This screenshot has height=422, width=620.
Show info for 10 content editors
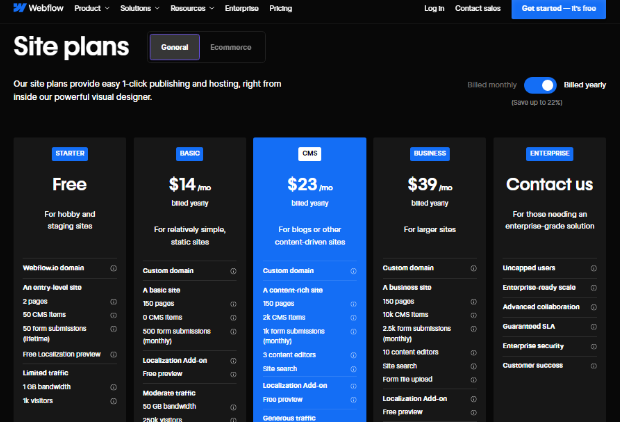point(473,352)
